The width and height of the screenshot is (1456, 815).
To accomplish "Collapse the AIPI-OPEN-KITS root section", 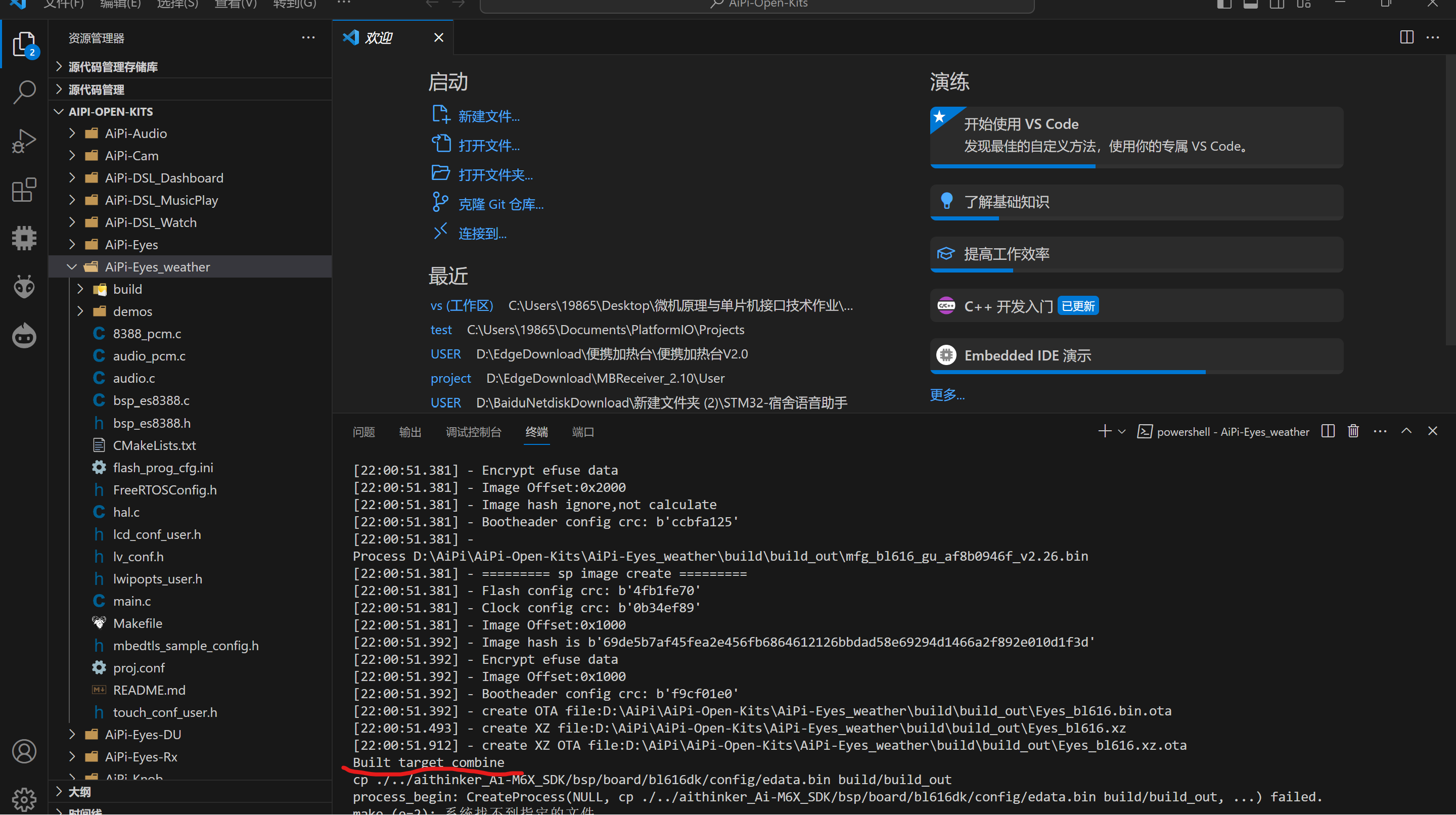I will click(190, 112).
